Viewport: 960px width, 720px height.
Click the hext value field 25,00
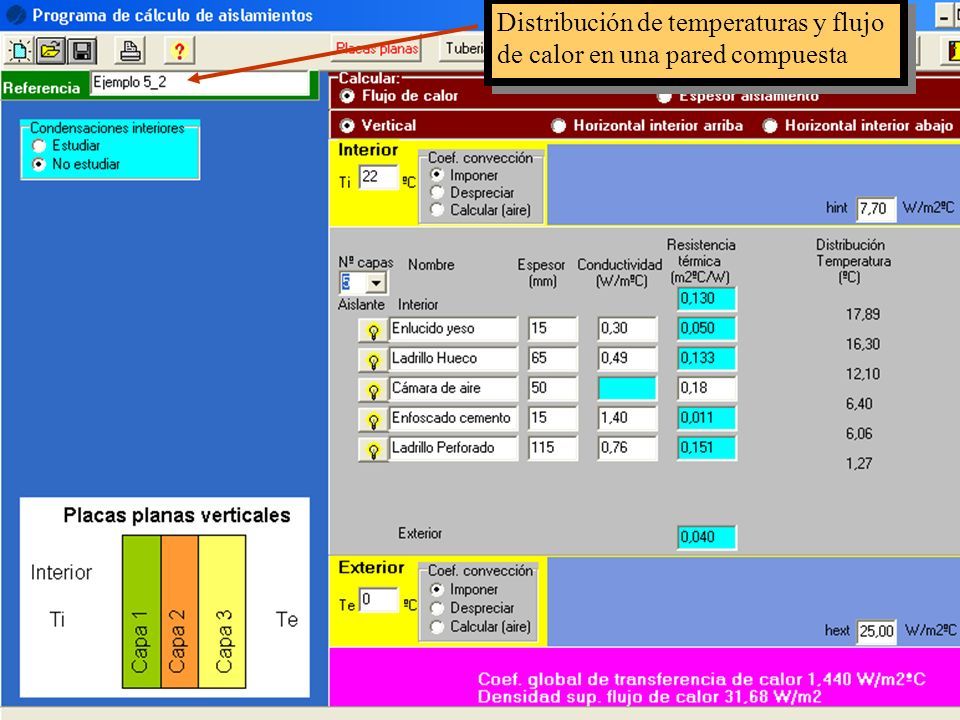(x=876, y=631)
